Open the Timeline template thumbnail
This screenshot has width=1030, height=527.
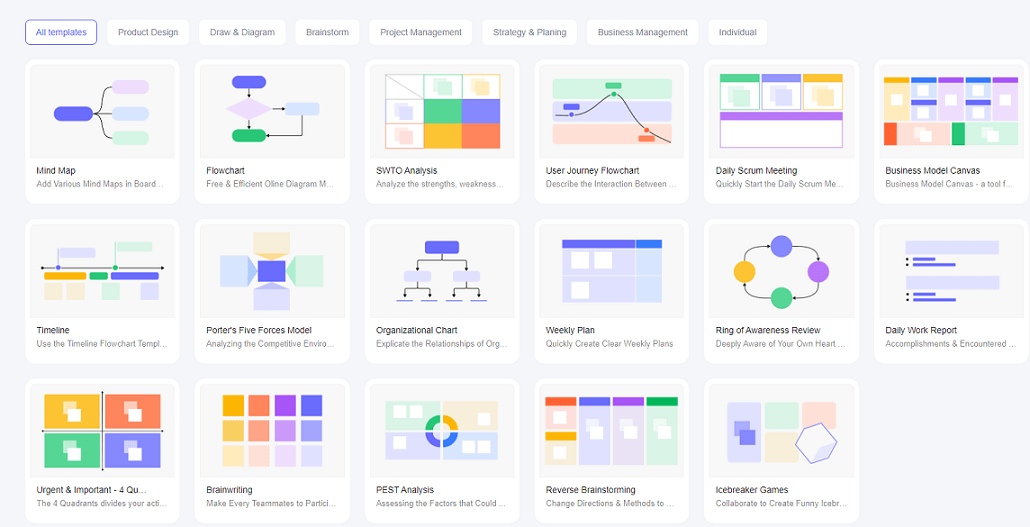click(x=102, y=271)
